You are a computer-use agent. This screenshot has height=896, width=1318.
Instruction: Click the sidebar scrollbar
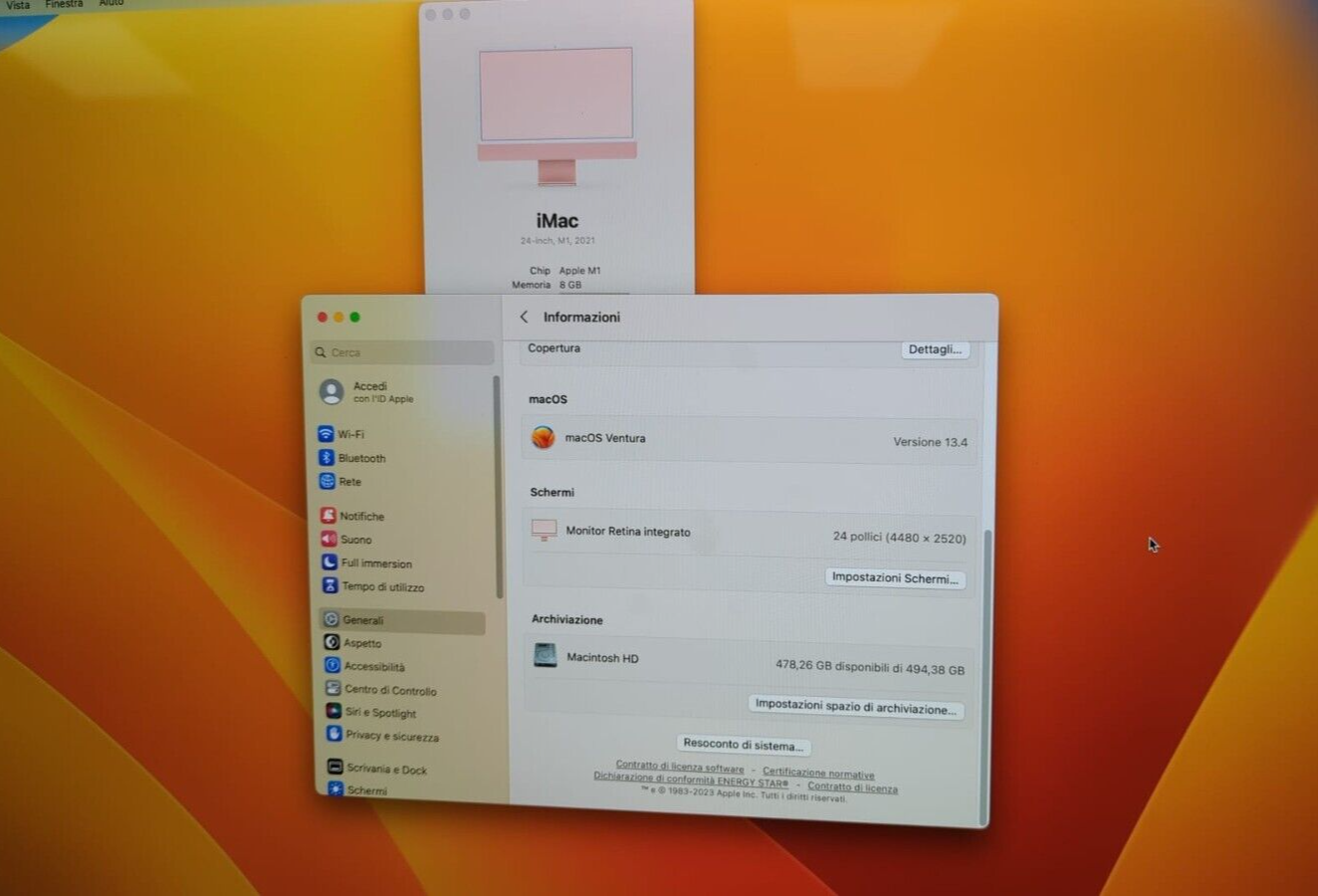[x=496, y=486]
